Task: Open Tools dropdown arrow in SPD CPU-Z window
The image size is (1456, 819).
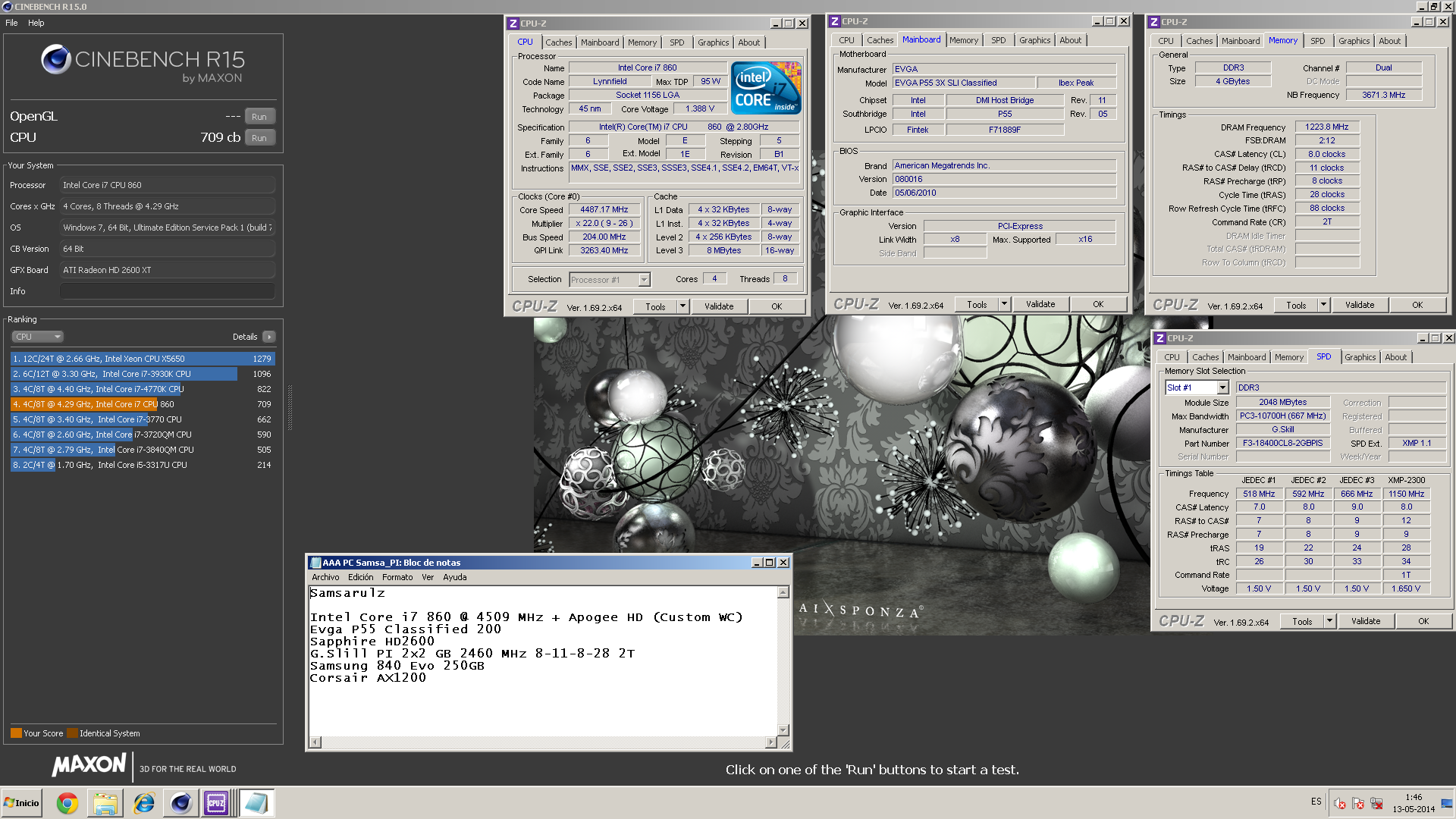Action: (x=1329, y=621)
